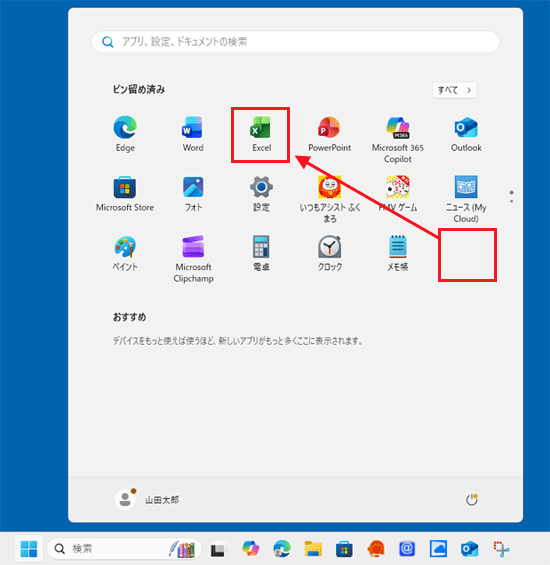Open File Explorer from the taskbar
Image resolution: width=550 pixels, height=565 pixels.
click(313, 549)
